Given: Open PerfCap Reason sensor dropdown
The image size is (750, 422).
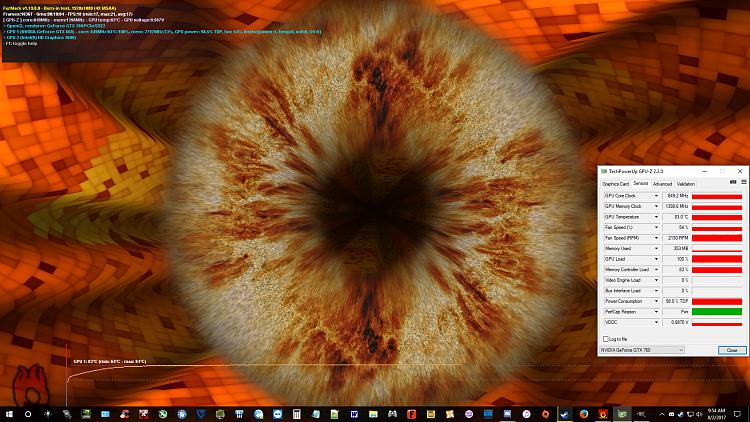Looking at the screenshot, I should [656, 311].
